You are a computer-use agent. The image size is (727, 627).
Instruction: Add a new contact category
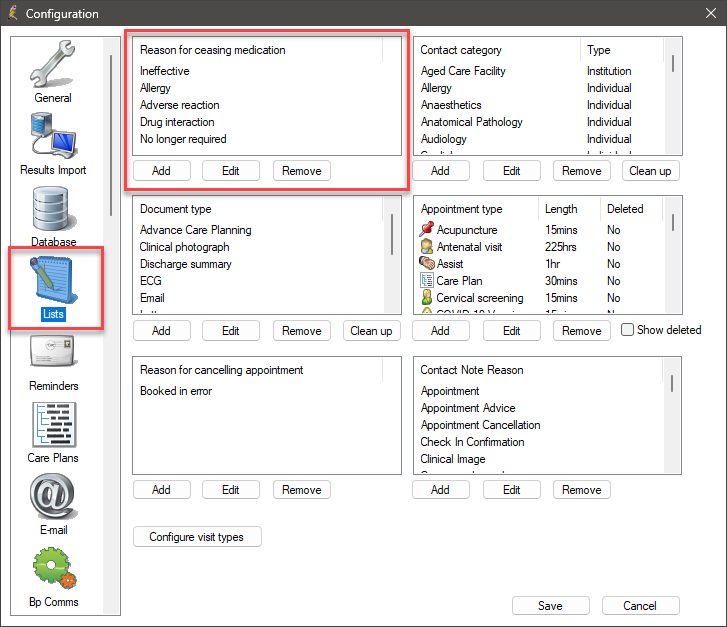coord(440,171)
